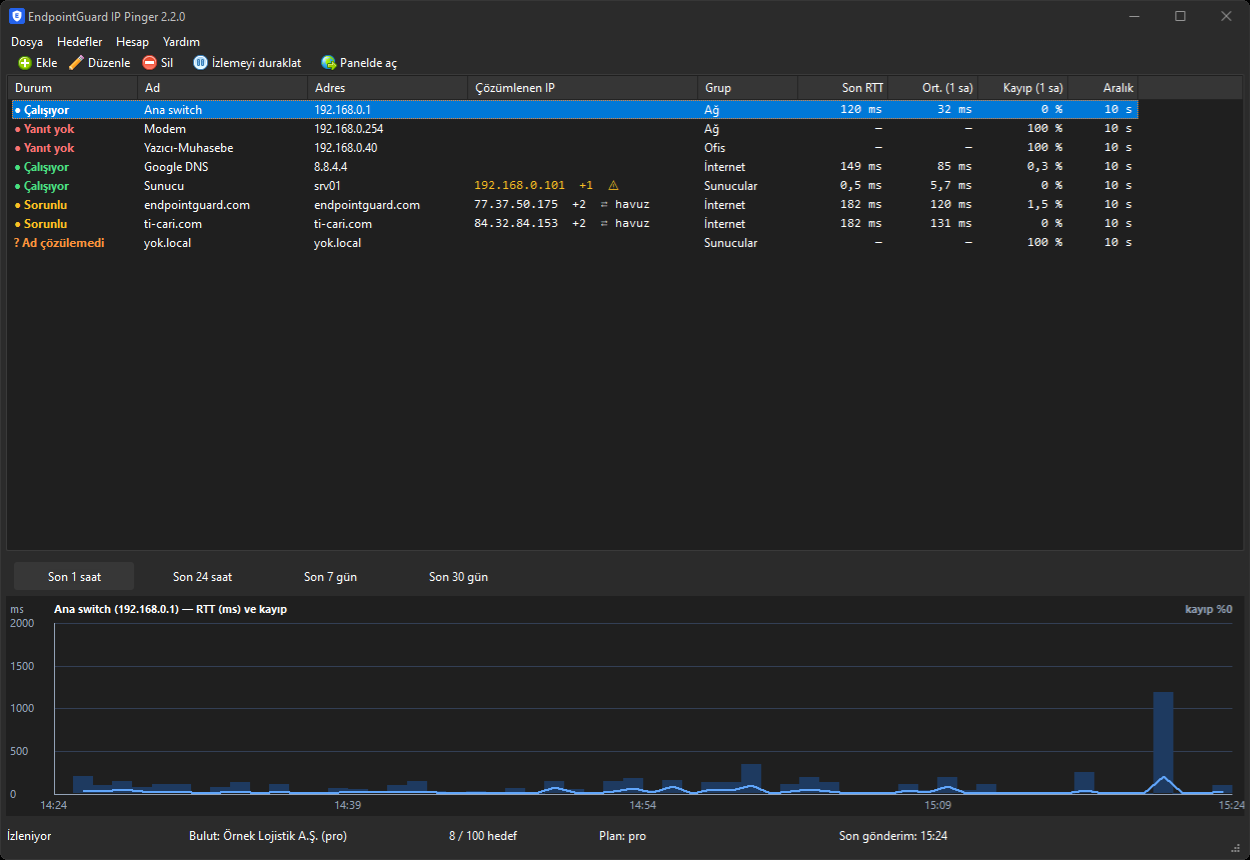This screenshot has height=860, width=1250.
Task: Pause monitoring with the İzlemeyi duraklat icon
Action: click(x=200, y=63)
